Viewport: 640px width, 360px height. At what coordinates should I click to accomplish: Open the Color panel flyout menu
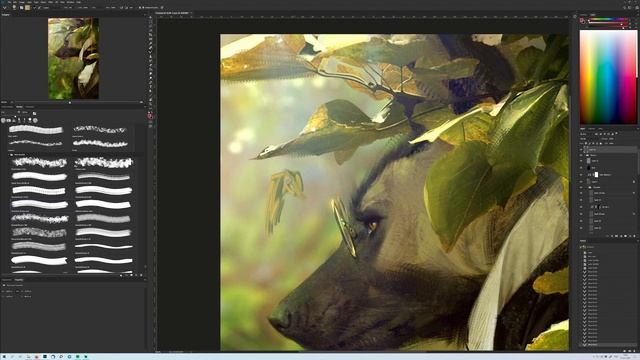638,15
